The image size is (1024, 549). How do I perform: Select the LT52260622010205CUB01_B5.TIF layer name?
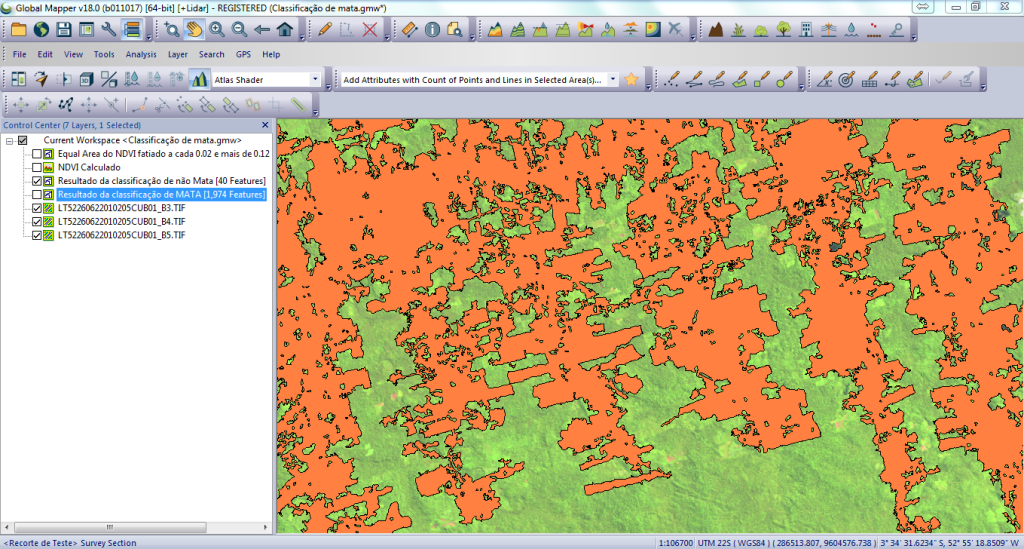tap(121, 235)
